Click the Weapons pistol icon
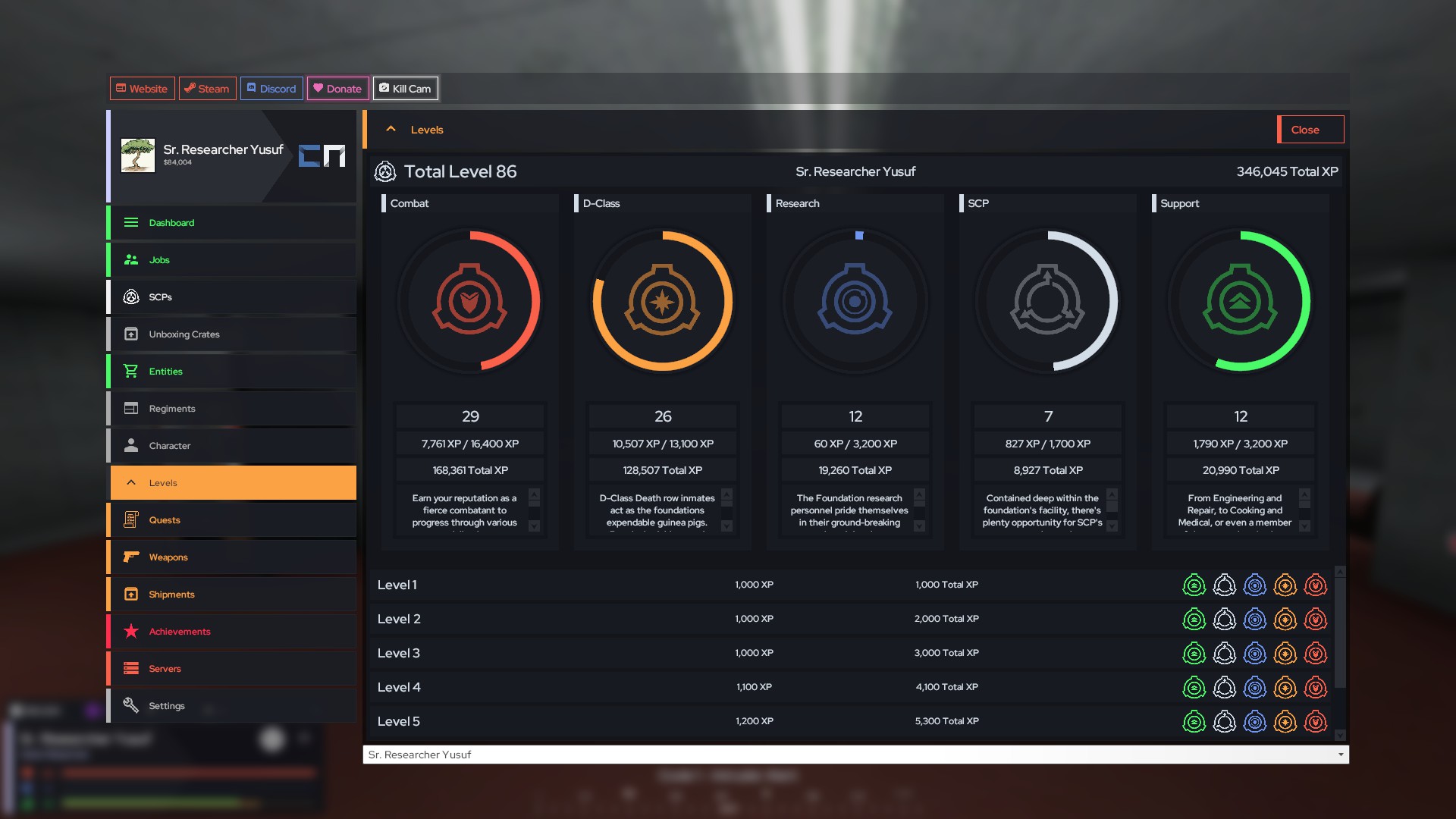The width and height of the screenshot is (1456, 819). [131, 557]
